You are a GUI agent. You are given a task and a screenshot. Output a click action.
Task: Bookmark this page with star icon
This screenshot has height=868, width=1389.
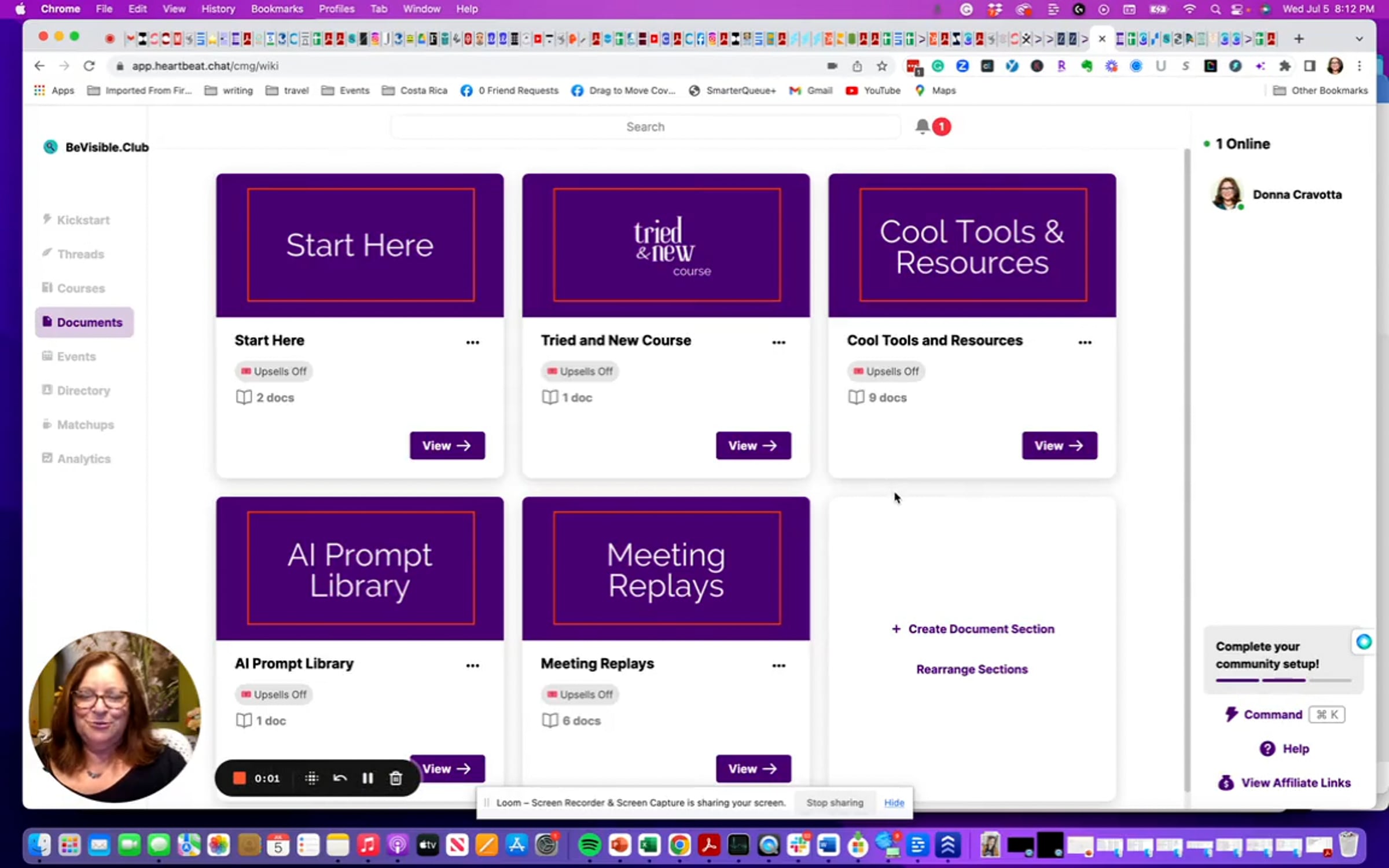pyautogui.click(x=881, y=66)
